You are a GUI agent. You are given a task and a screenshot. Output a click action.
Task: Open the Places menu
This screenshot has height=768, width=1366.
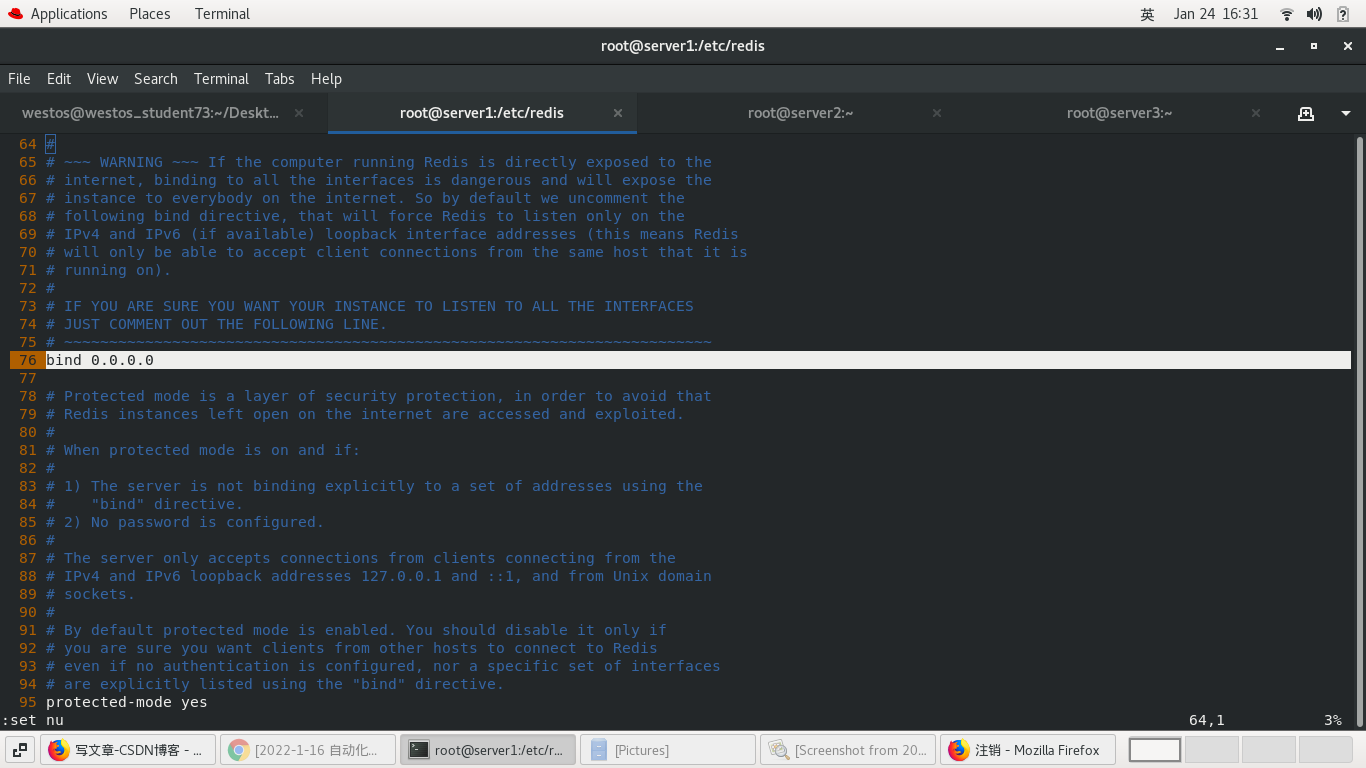150,14
